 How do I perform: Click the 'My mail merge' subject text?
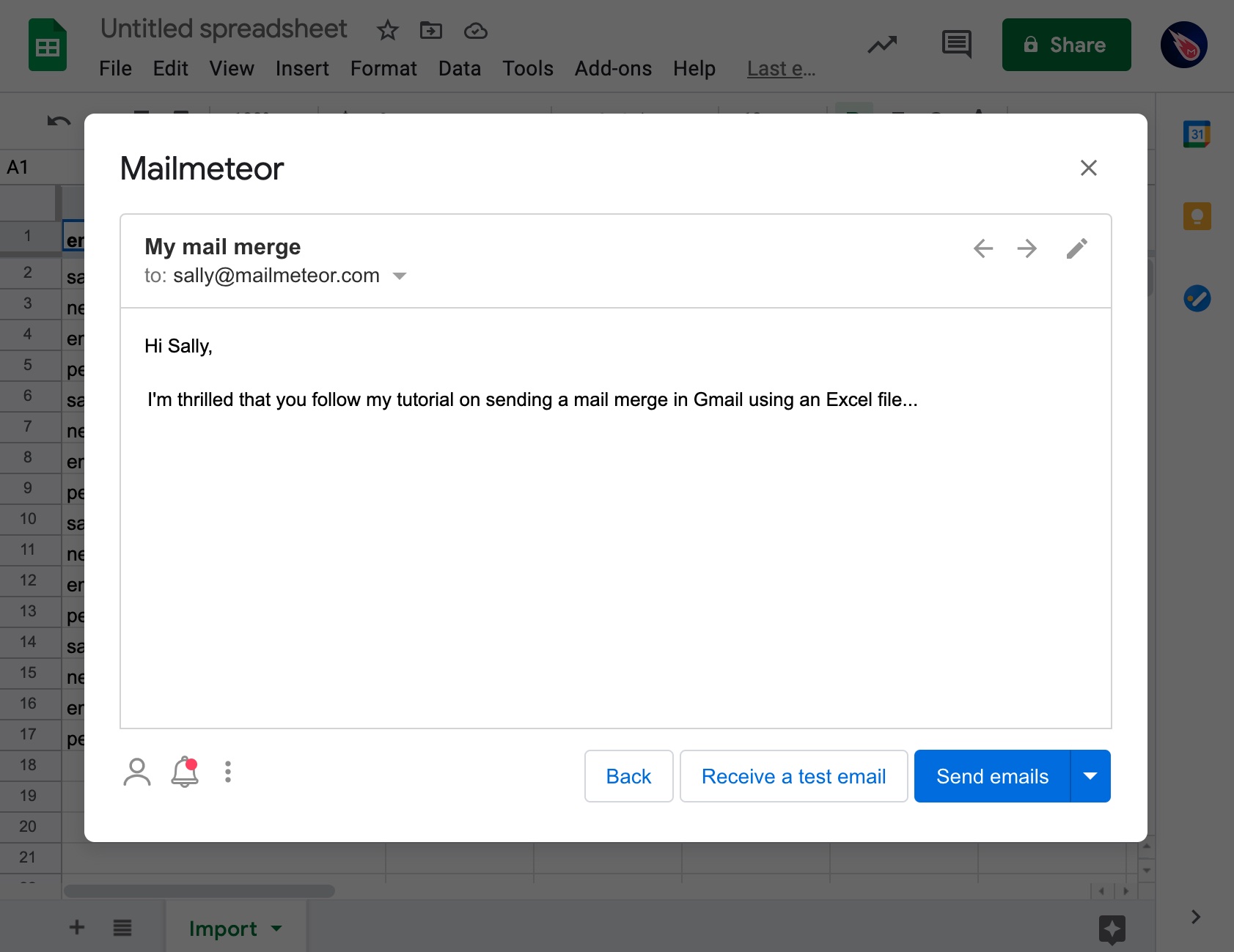point(223,247)
